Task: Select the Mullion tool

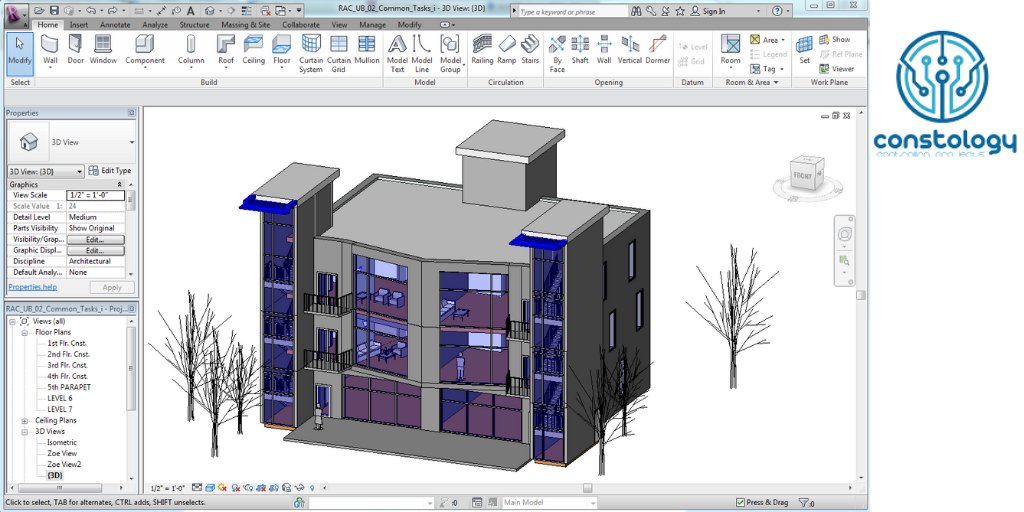Action: 367,51
